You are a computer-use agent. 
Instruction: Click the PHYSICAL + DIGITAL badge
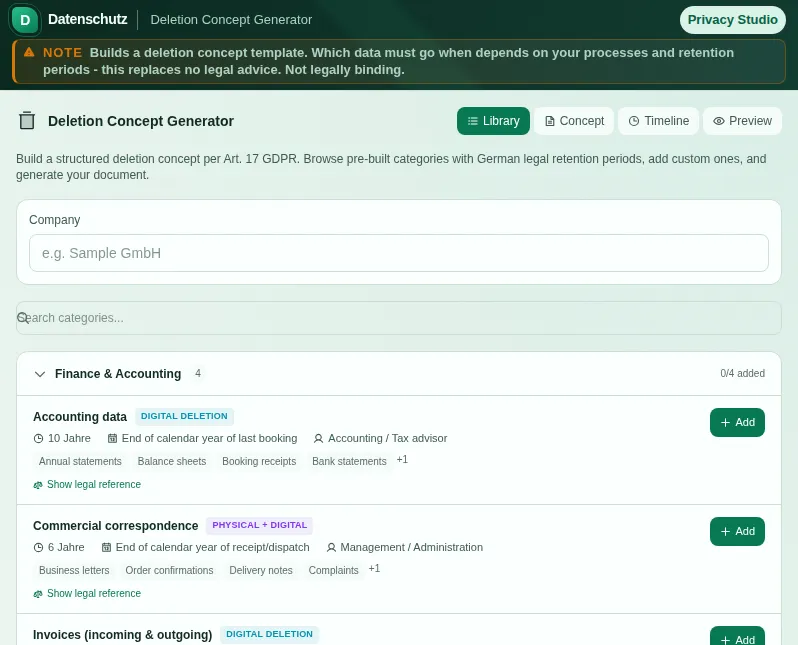260,525
